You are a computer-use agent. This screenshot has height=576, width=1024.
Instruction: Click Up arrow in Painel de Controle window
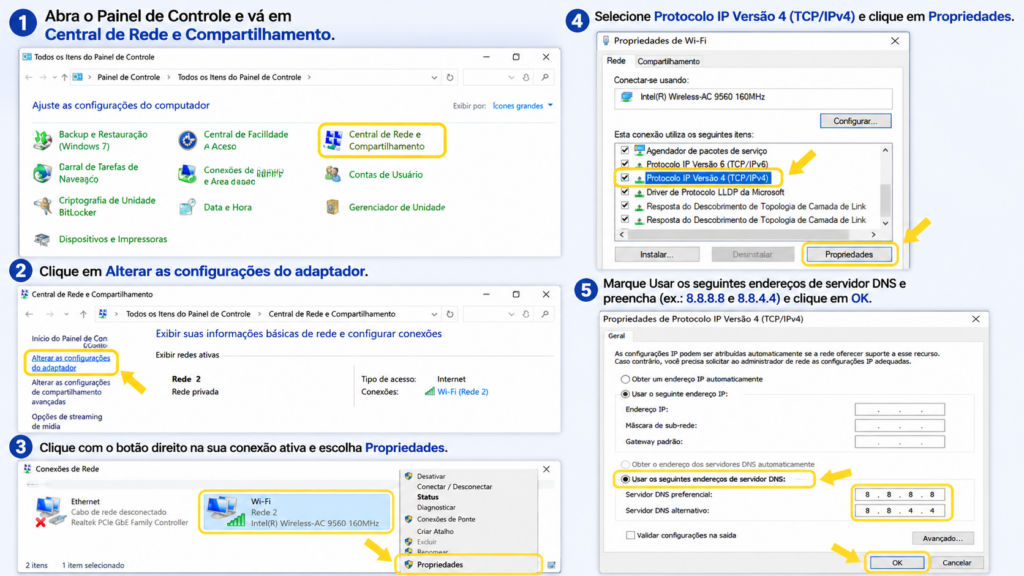(64, 77)
